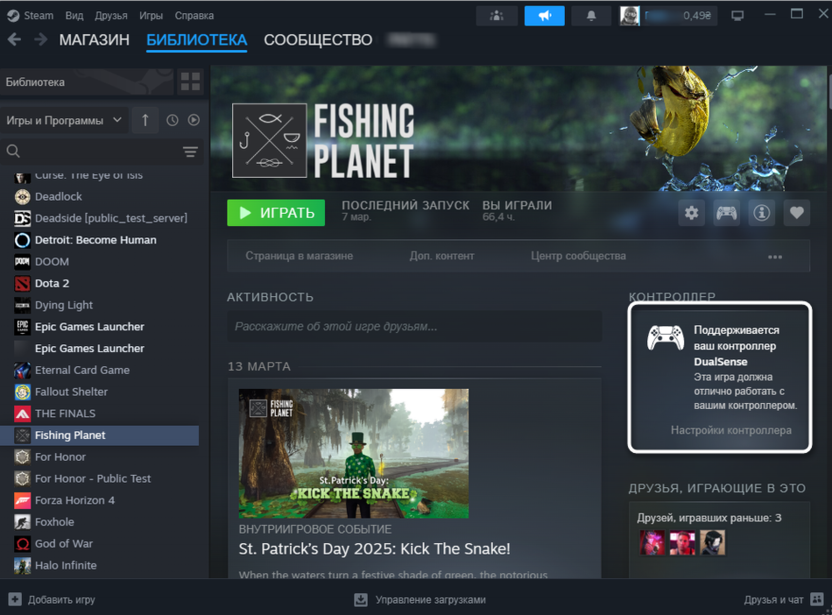Click the third friend avatar thumbnail
Image resolution: width=832 pixels, height=615 pixels.
[x=712, y=542]
